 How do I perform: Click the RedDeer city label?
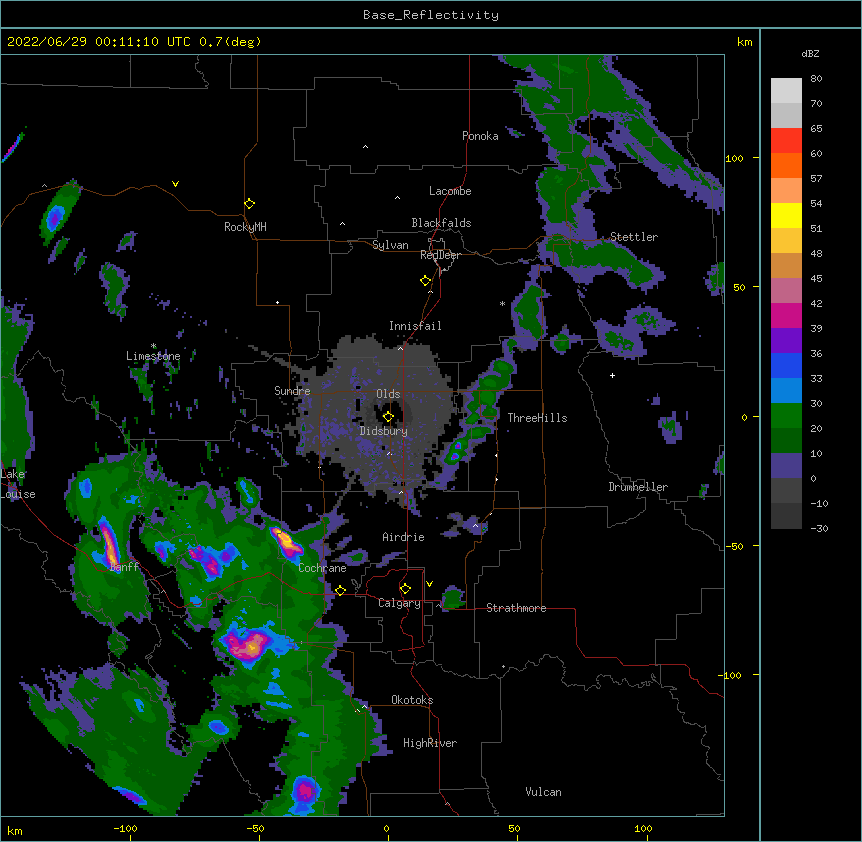click(x=440, y=255)
